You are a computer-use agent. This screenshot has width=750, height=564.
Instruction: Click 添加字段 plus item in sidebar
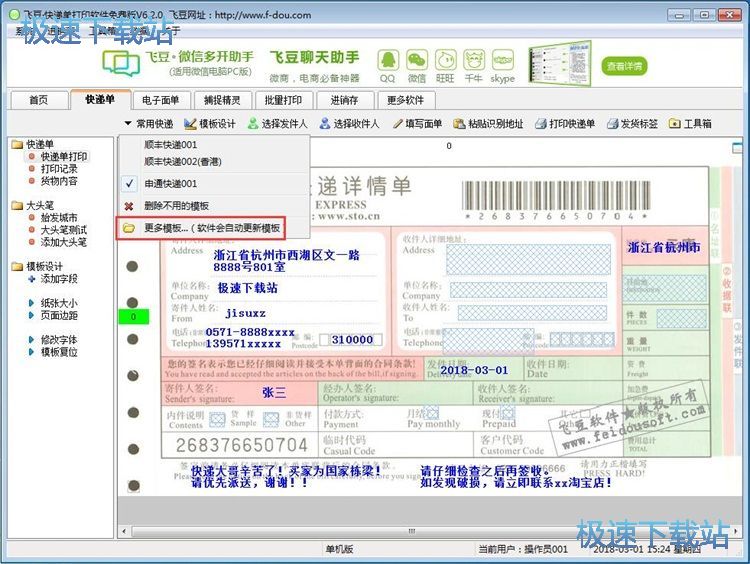click(x=59, y=279)
